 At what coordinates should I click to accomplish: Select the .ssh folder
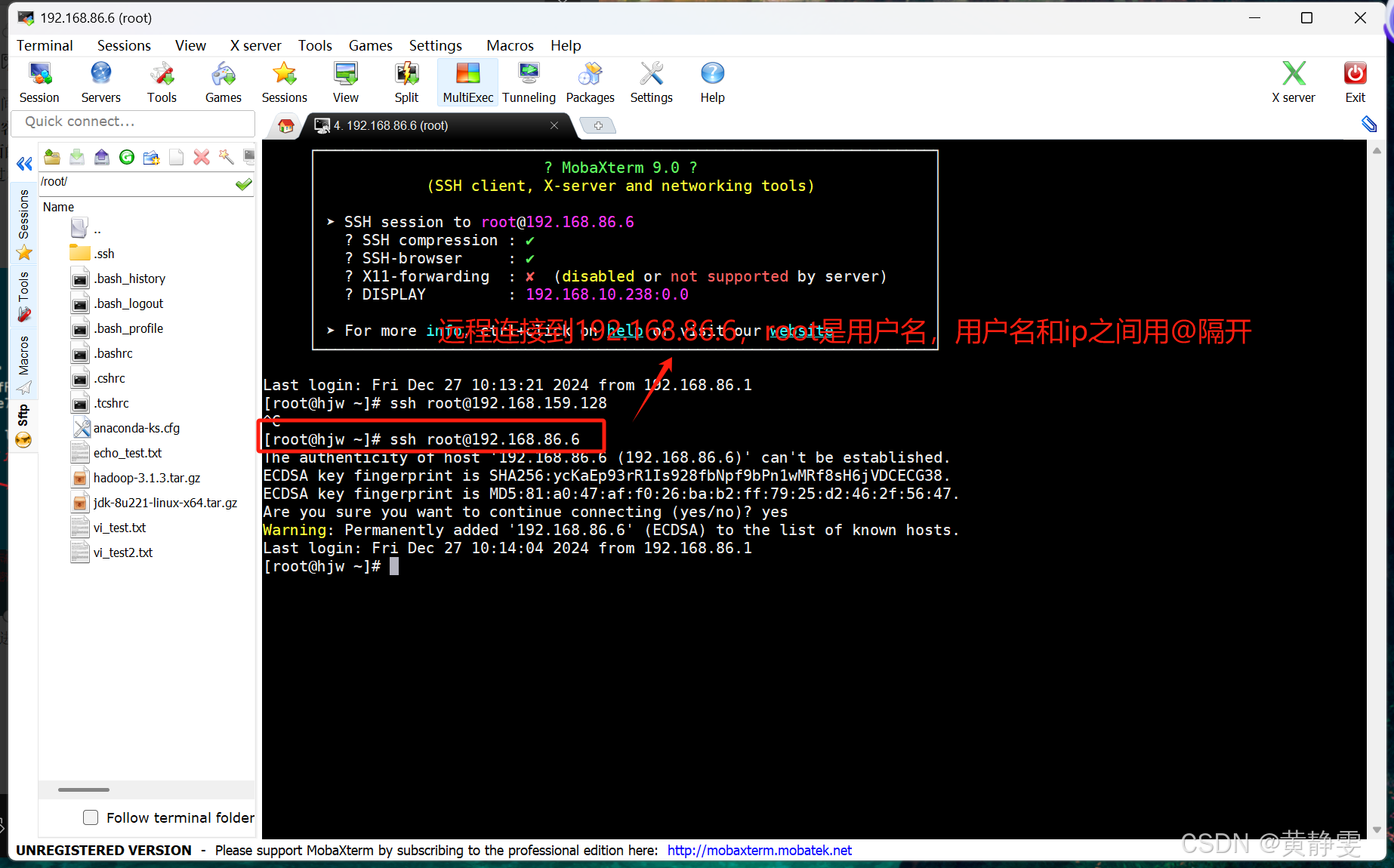92,254
